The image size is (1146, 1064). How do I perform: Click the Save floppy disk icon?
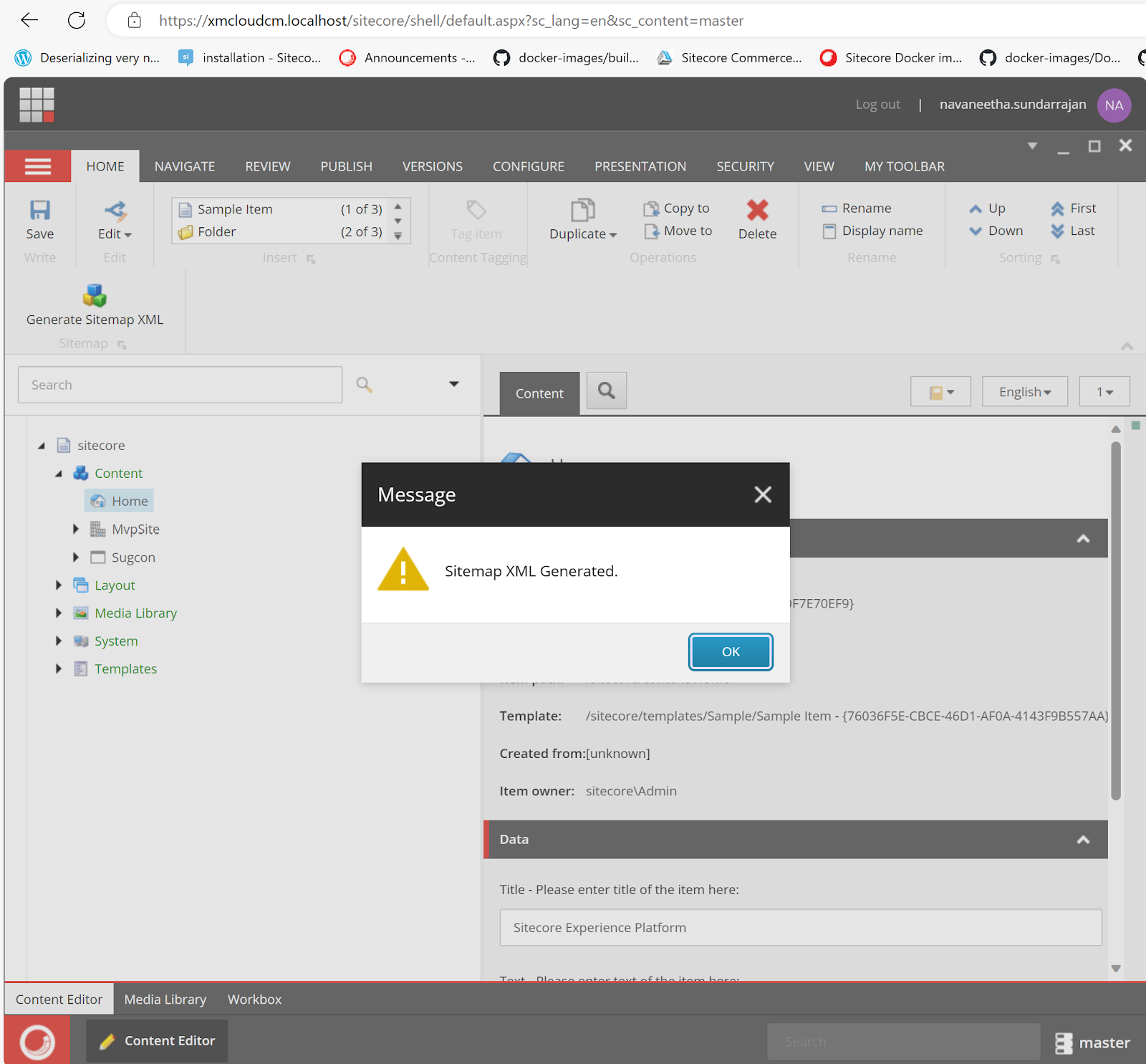click(x=40, y=210)
